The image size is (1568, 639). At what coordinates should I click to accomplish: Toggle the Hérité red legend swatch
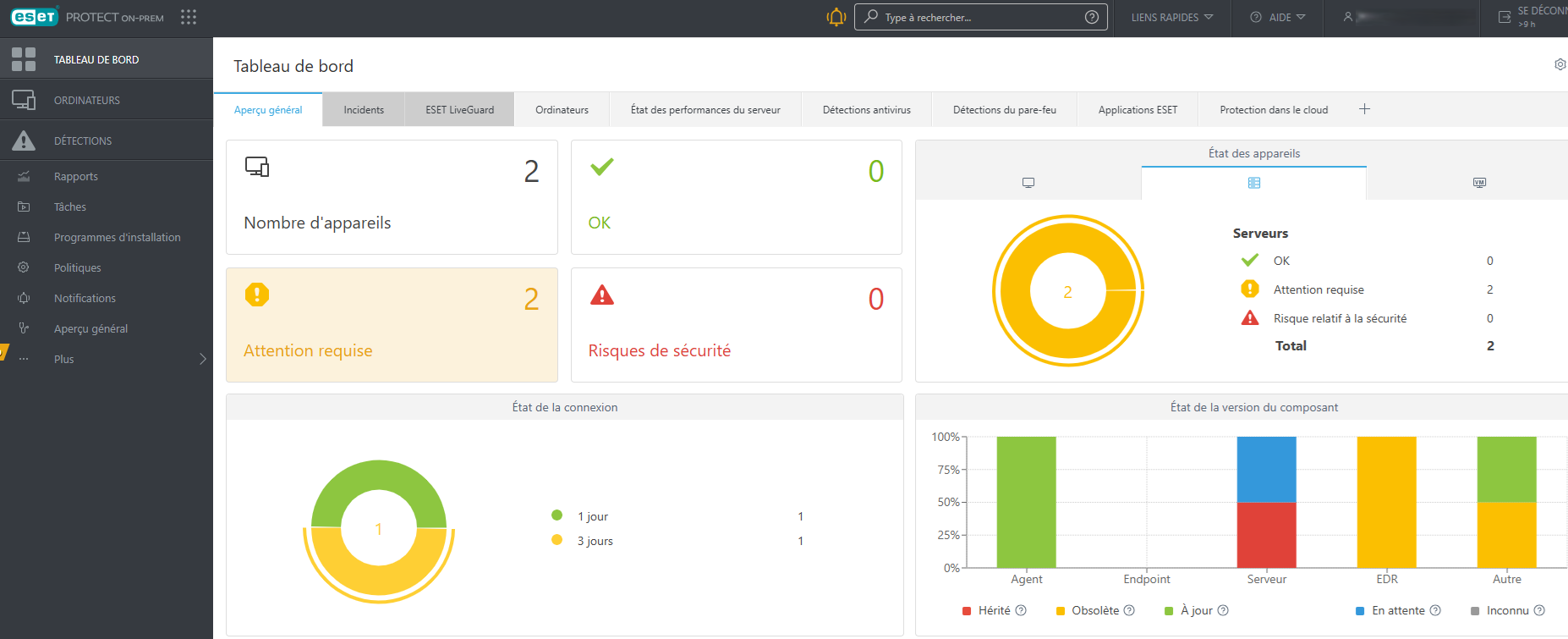[967, 611]
